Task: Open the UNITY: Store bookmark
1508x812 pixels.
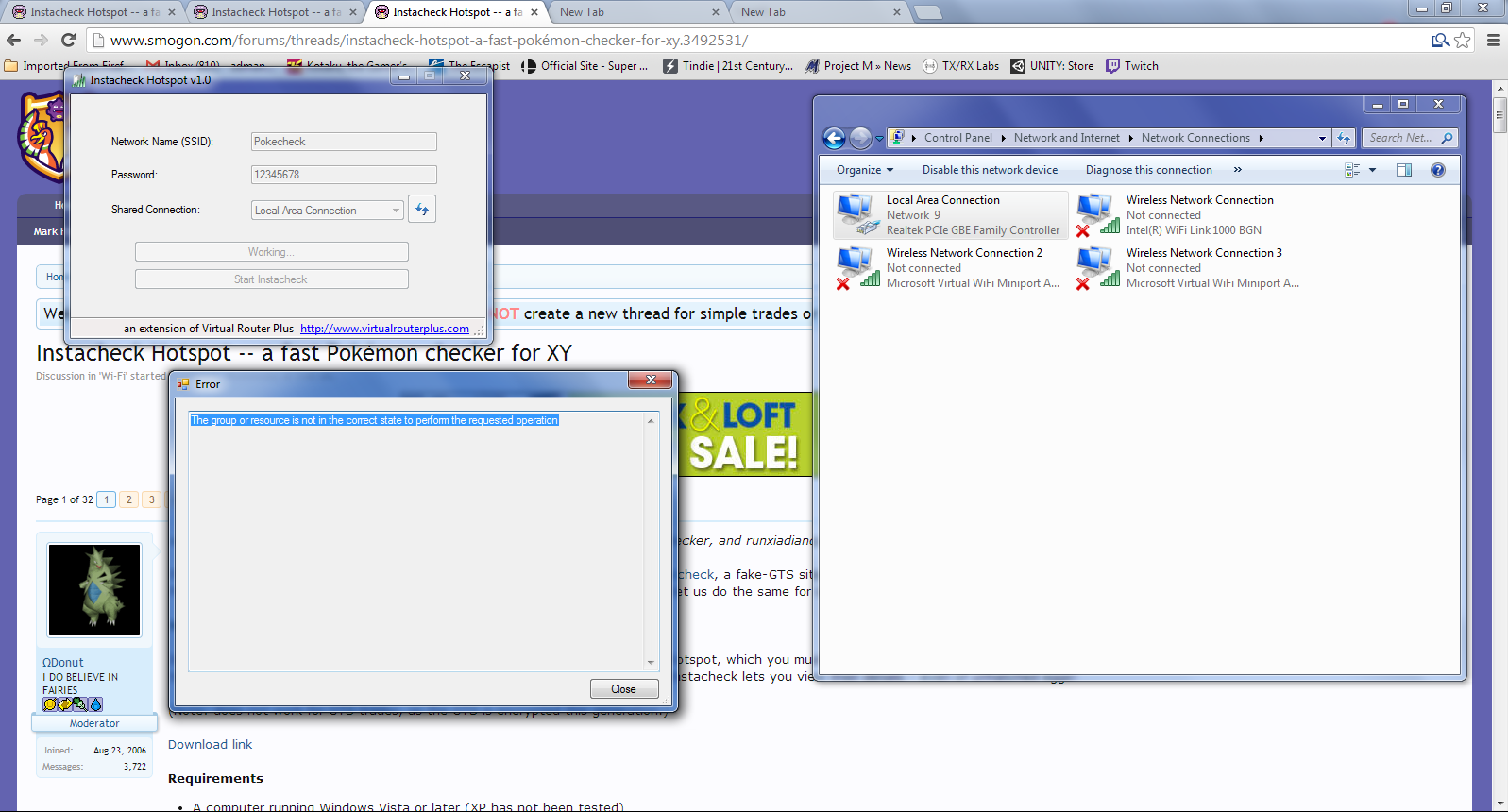Action: tap(1052, 66)
